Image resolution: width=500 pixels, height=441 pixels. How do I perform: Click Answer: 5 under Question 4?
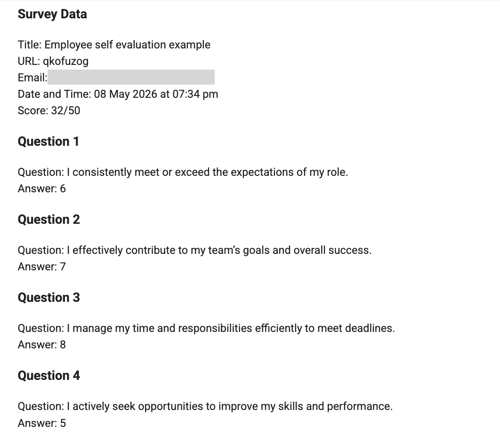[42, 423]
